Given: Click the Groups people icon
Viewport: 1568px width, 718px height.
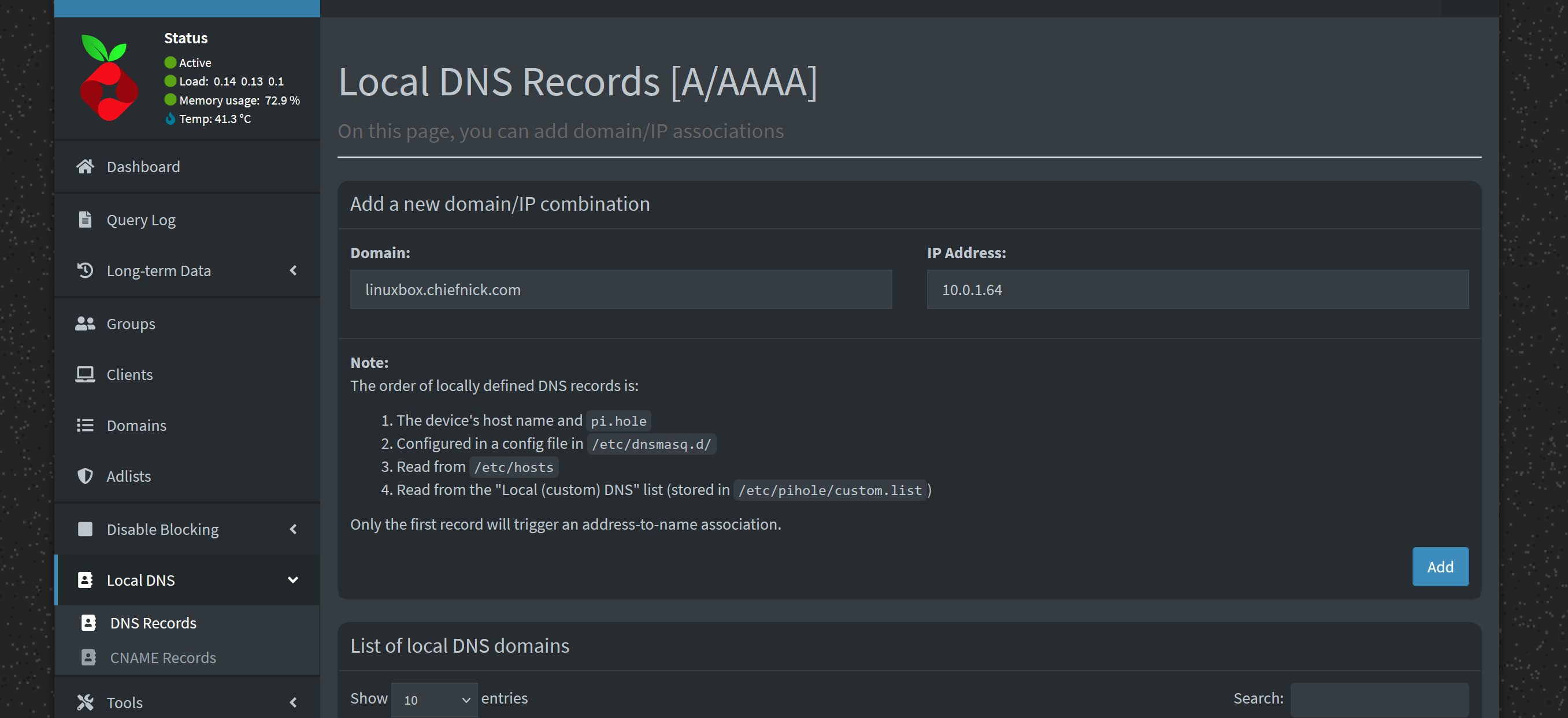Looking at the screenshot, I should coord(85,323).
